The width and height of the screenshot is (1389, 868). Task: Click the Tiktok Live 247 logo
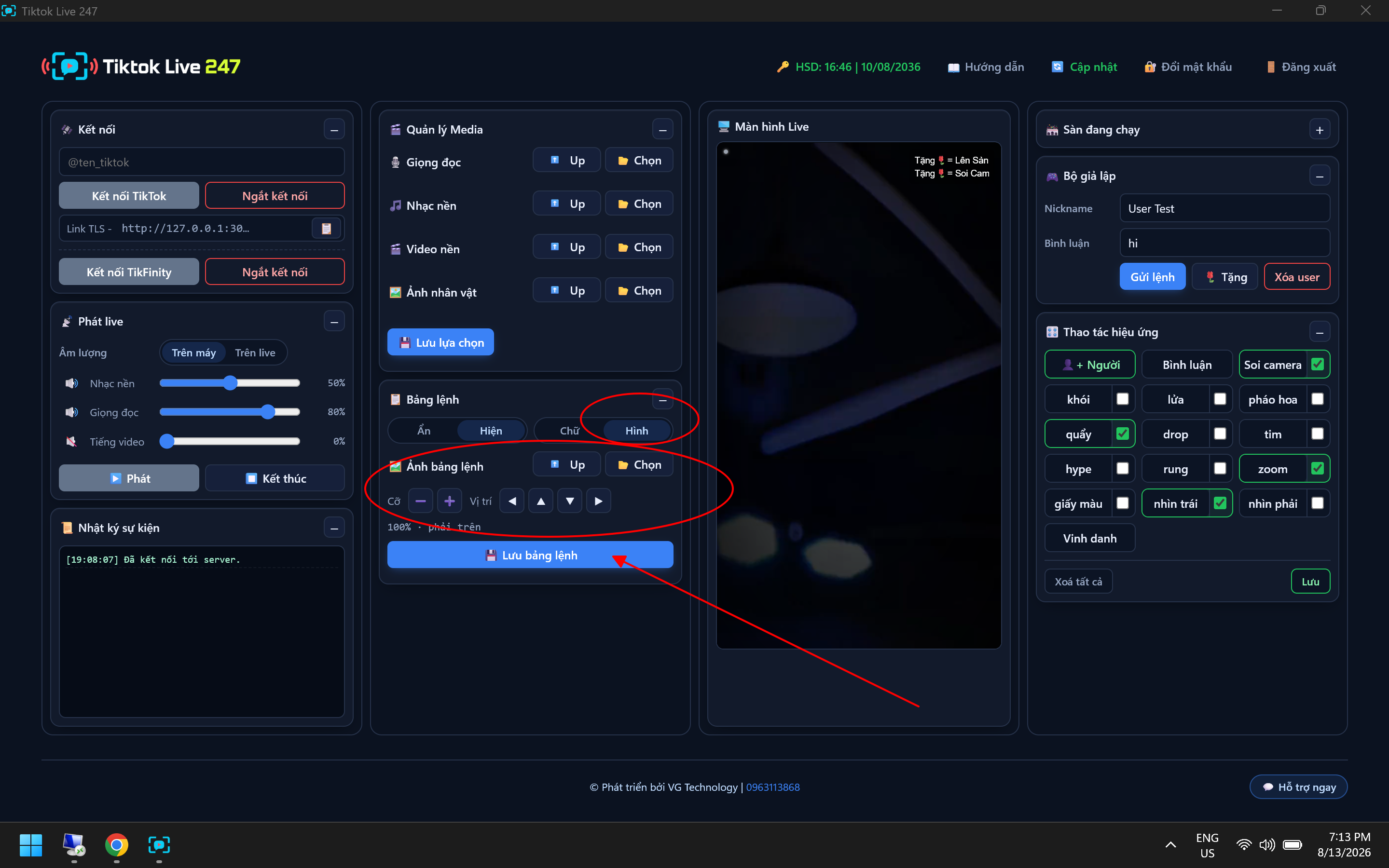click(141, 67)
